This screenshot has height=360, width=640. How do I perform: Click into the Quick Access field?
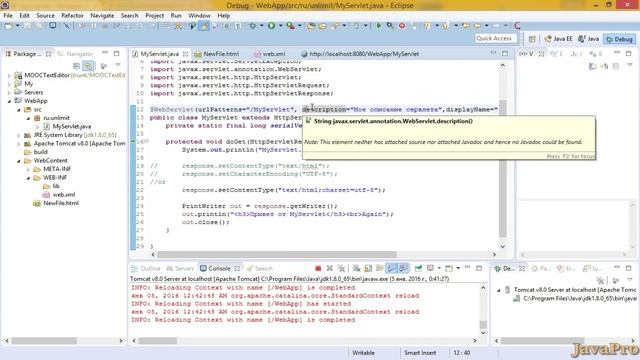[x=496, y=38]
